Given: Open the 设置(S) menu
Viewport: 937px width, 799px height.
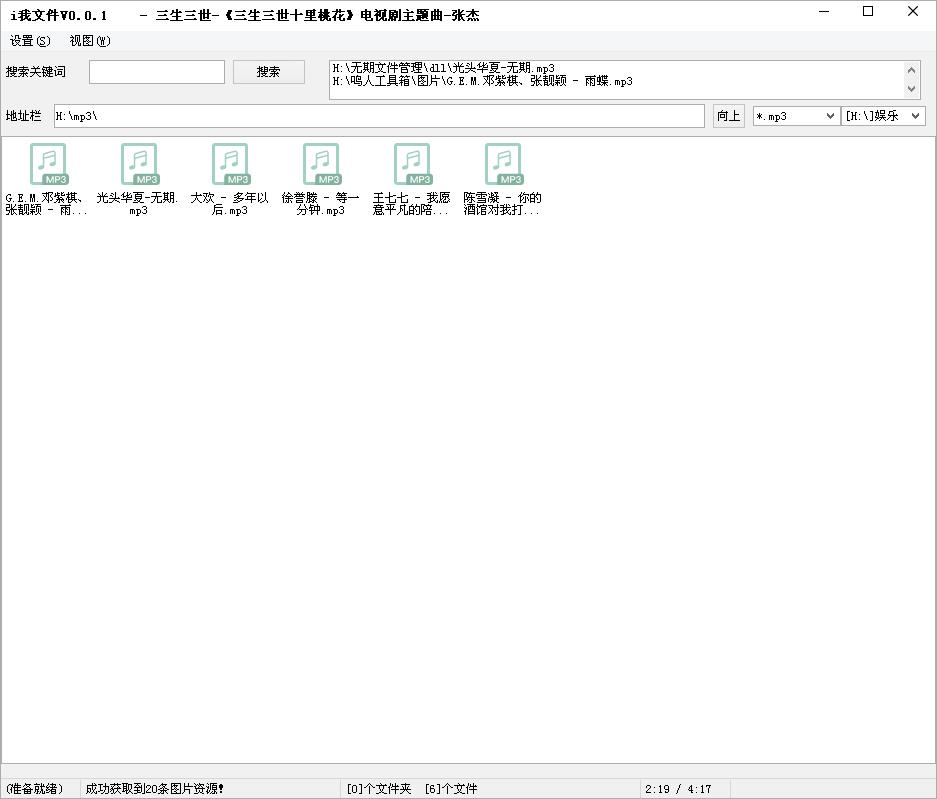Looking at the screenshot, I should click(x=30, y=41).
